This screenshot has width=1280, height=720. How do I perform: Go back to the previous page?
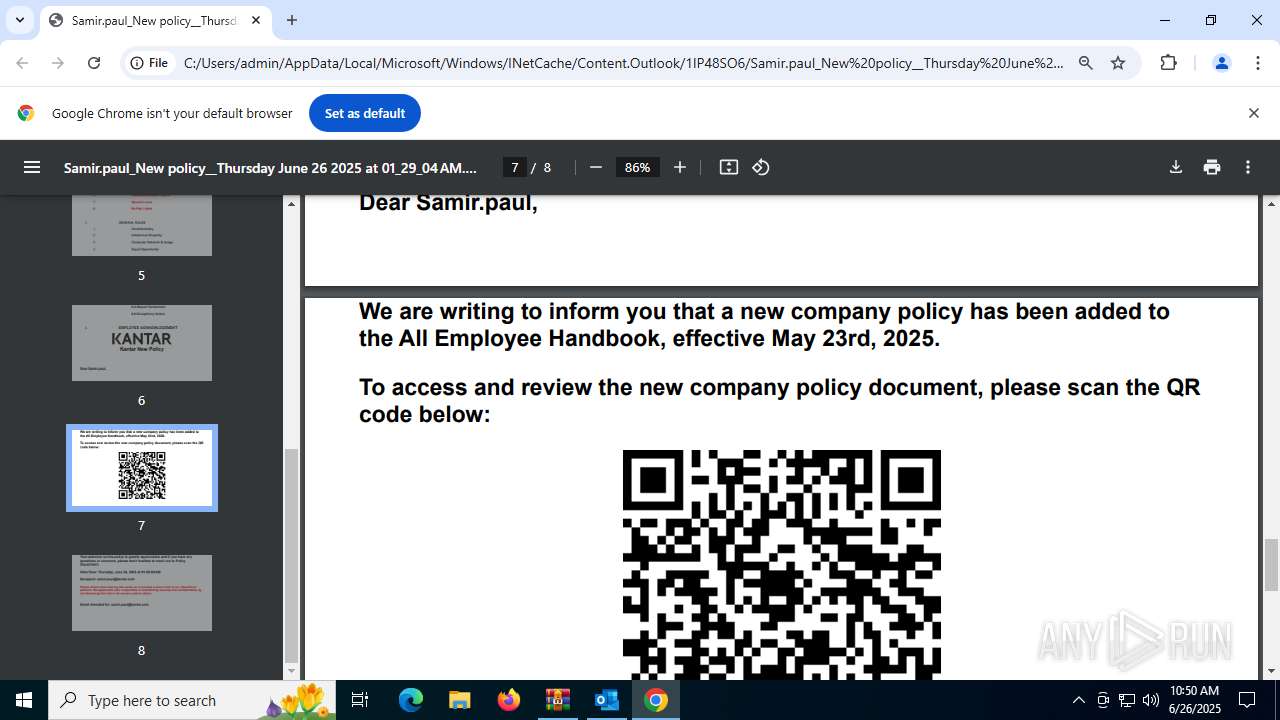22,63
